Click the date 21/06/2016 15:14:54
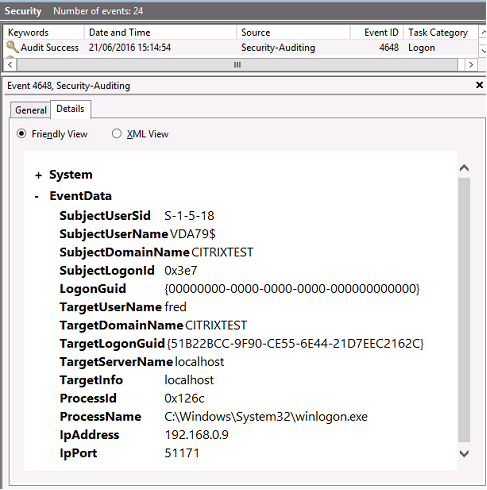 coord(130,48)
